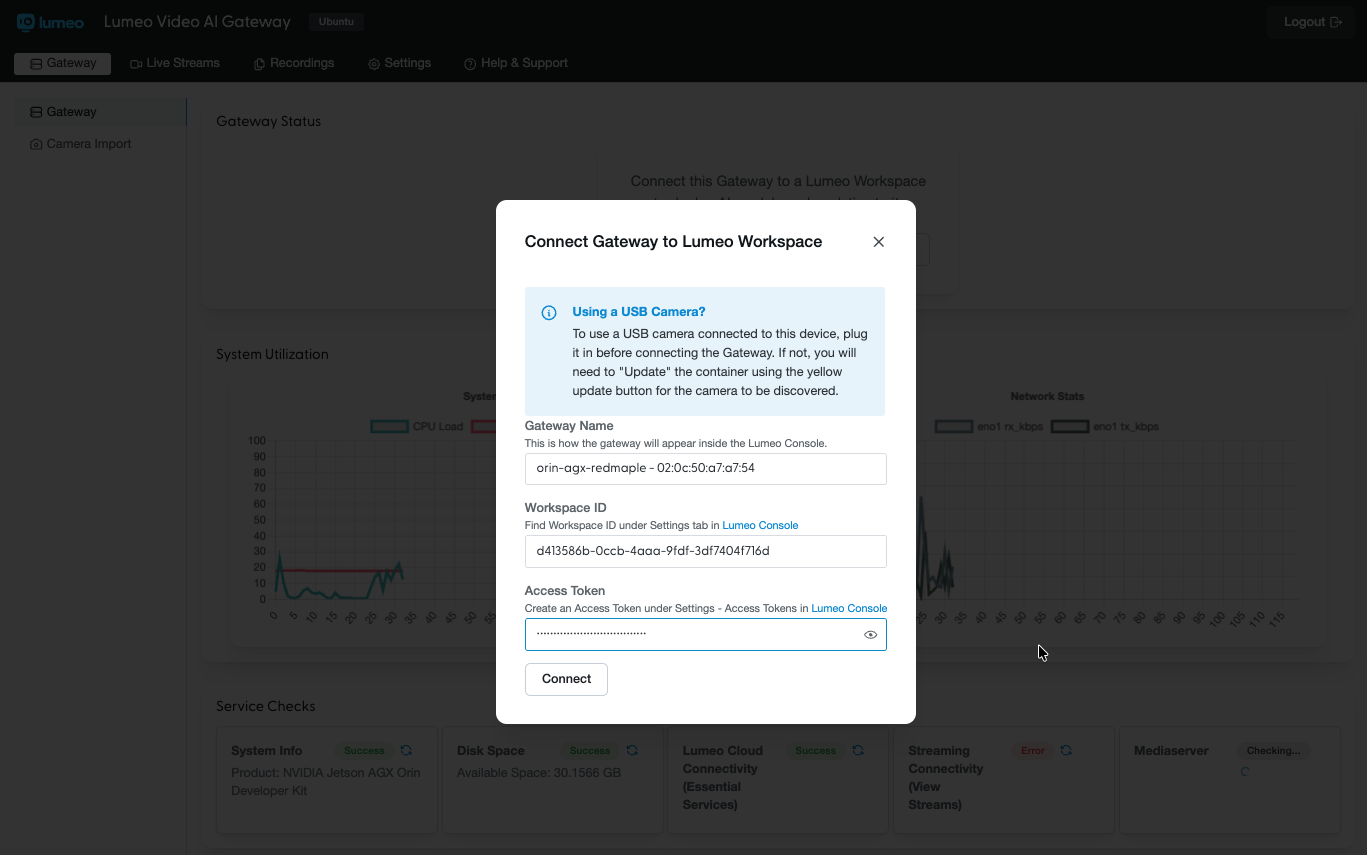Open the Lumeo Console link under Workspace ID
This screenshot has height=855, width=1367.
pyautogui.click(x=760, y=525)
